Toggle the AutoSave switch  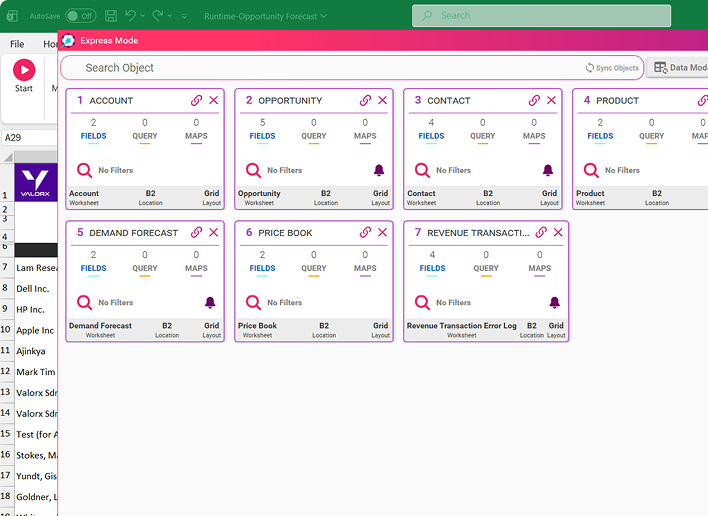pyautogui.click(x=80, y=16)
